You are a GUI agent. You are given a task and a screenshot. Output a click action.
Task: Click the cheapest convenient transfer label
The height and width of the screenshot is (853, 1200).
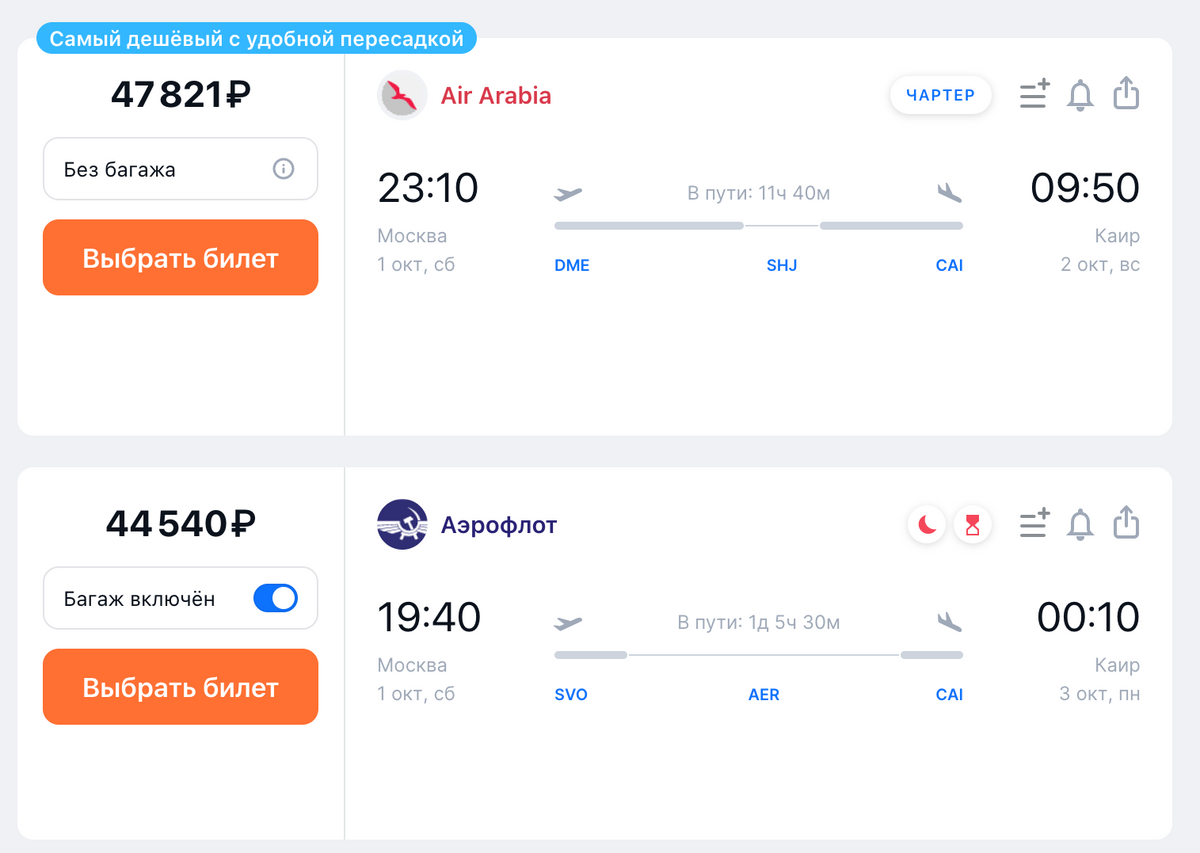pos(257,40)
